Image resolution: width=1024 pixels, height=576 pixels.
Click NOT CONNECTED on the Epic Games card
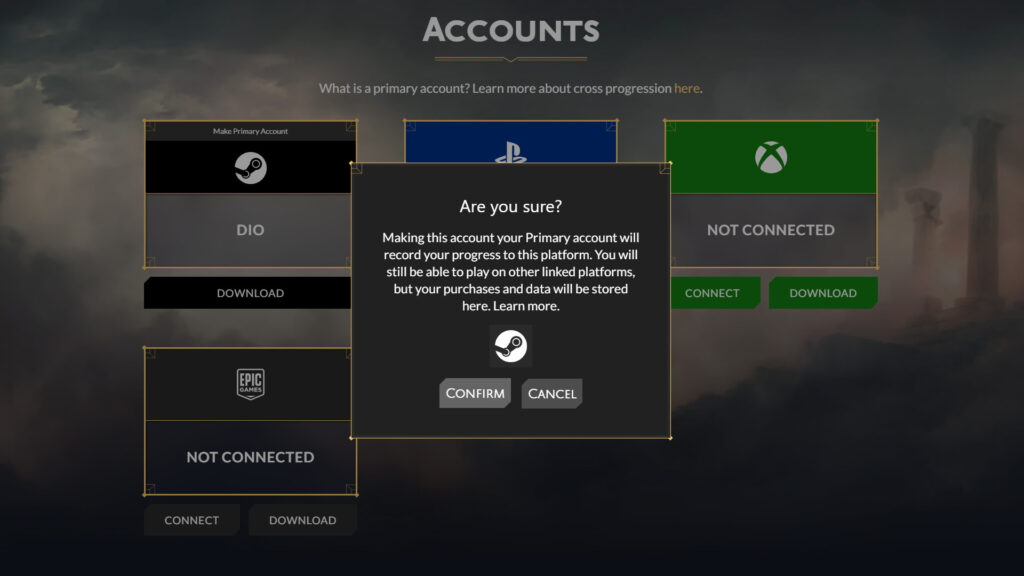pyautogui.click(x=249, y=456)
